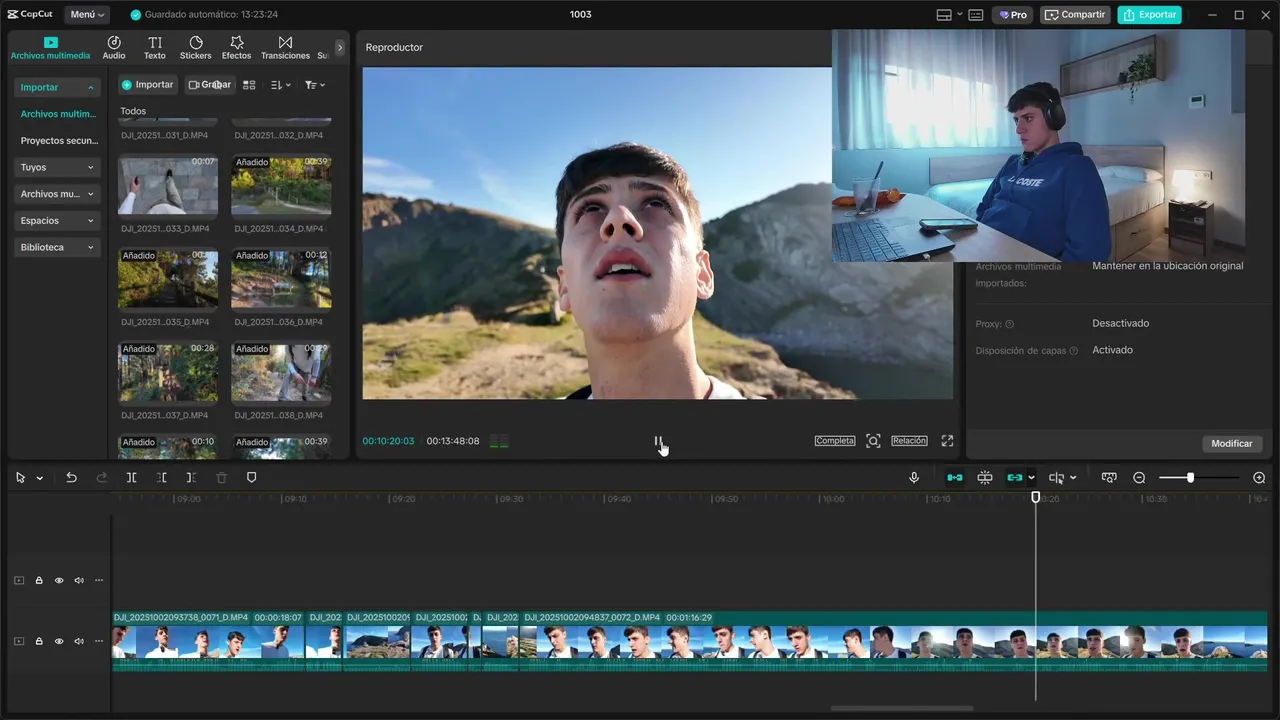
Task: Select Archivos multim... in the sidebar
Action: pos(58,114)
